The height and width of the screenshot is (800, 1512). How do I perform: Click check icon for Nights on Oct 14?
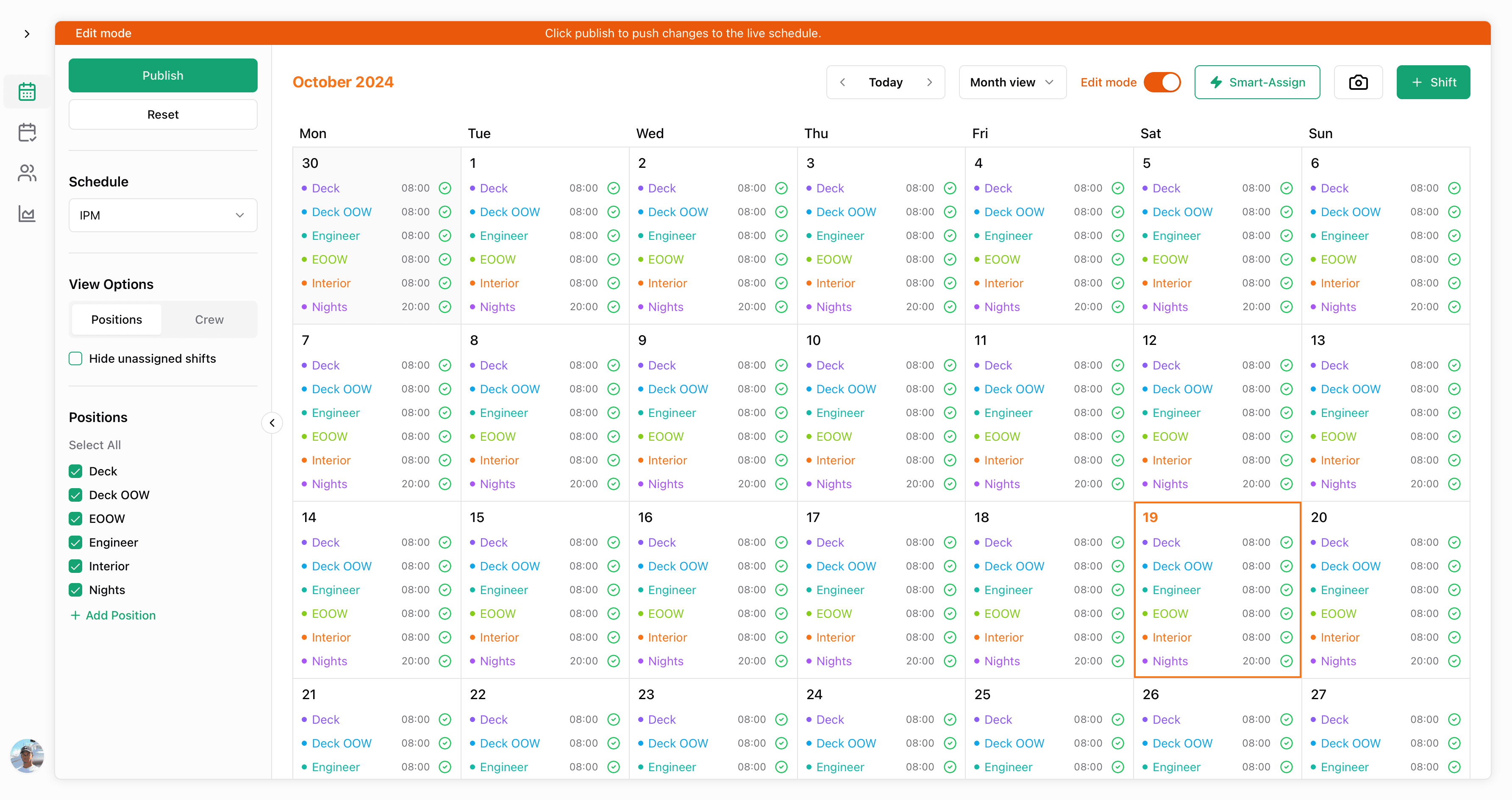[x=445, y=661]
